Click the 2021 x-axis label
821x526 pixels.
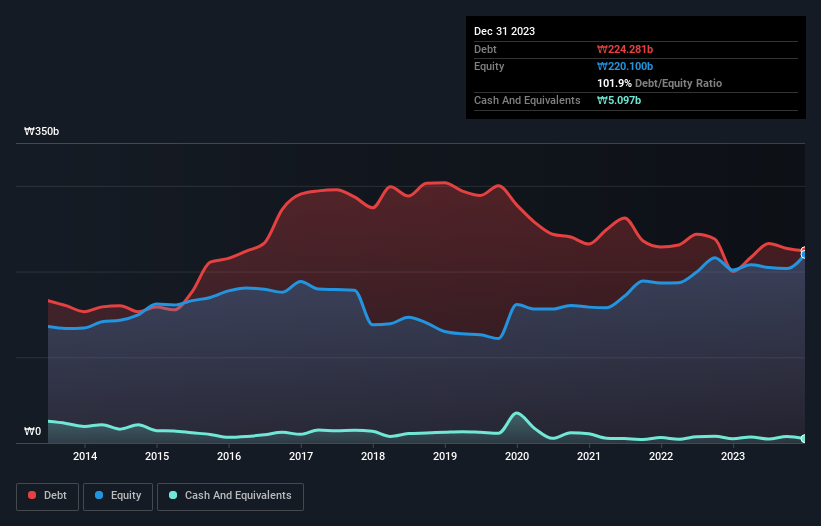pyautogui.click(x=589, y=456)
